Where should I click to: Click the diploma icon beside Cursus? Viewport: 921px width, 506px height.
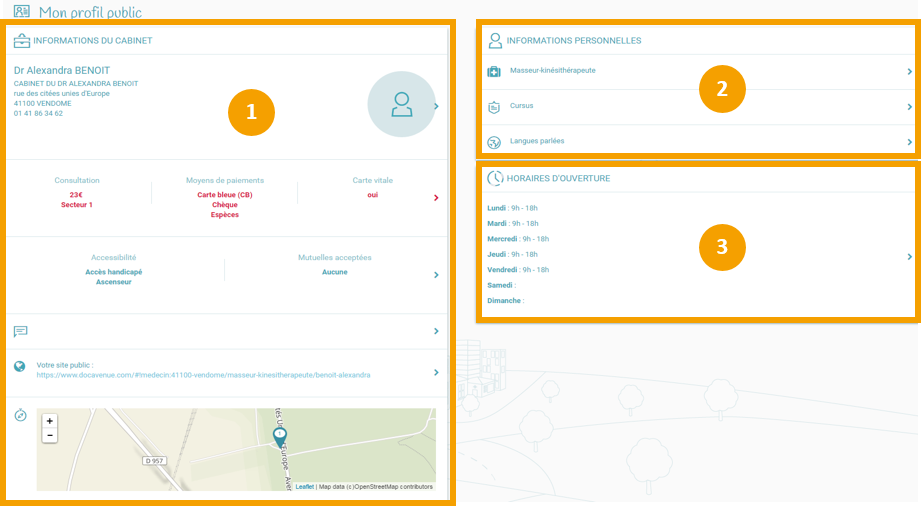[493, 106]
